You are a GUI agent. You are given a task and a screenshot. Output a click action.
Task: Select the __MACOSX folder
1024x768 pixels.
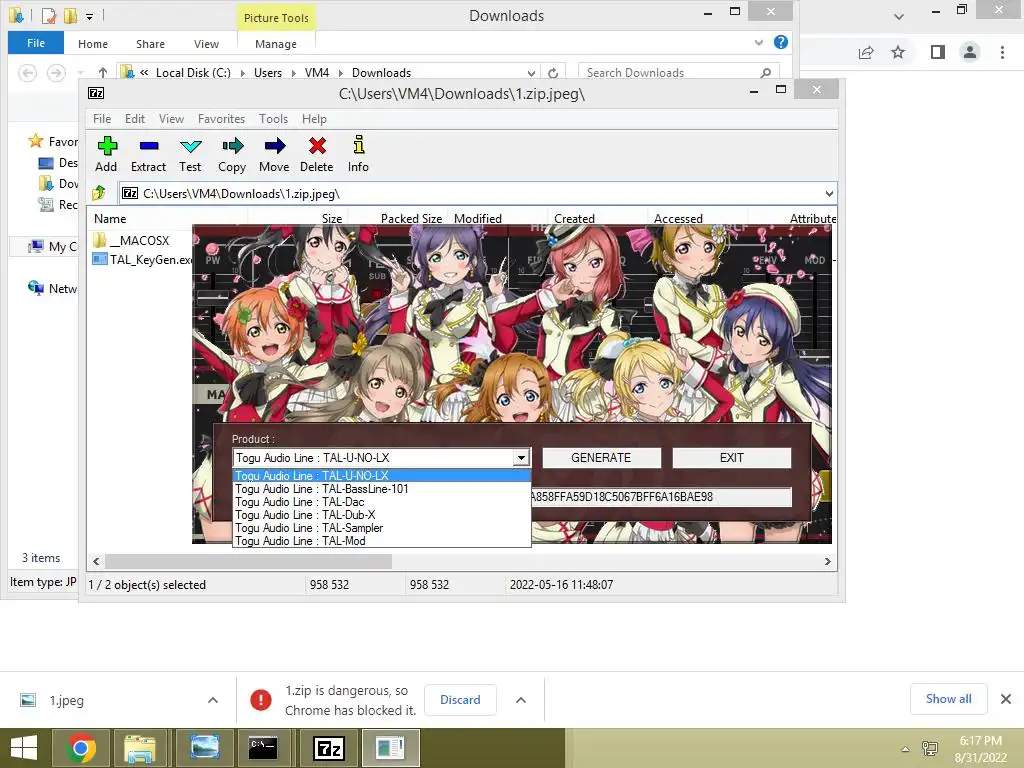(x=131, y=240)
